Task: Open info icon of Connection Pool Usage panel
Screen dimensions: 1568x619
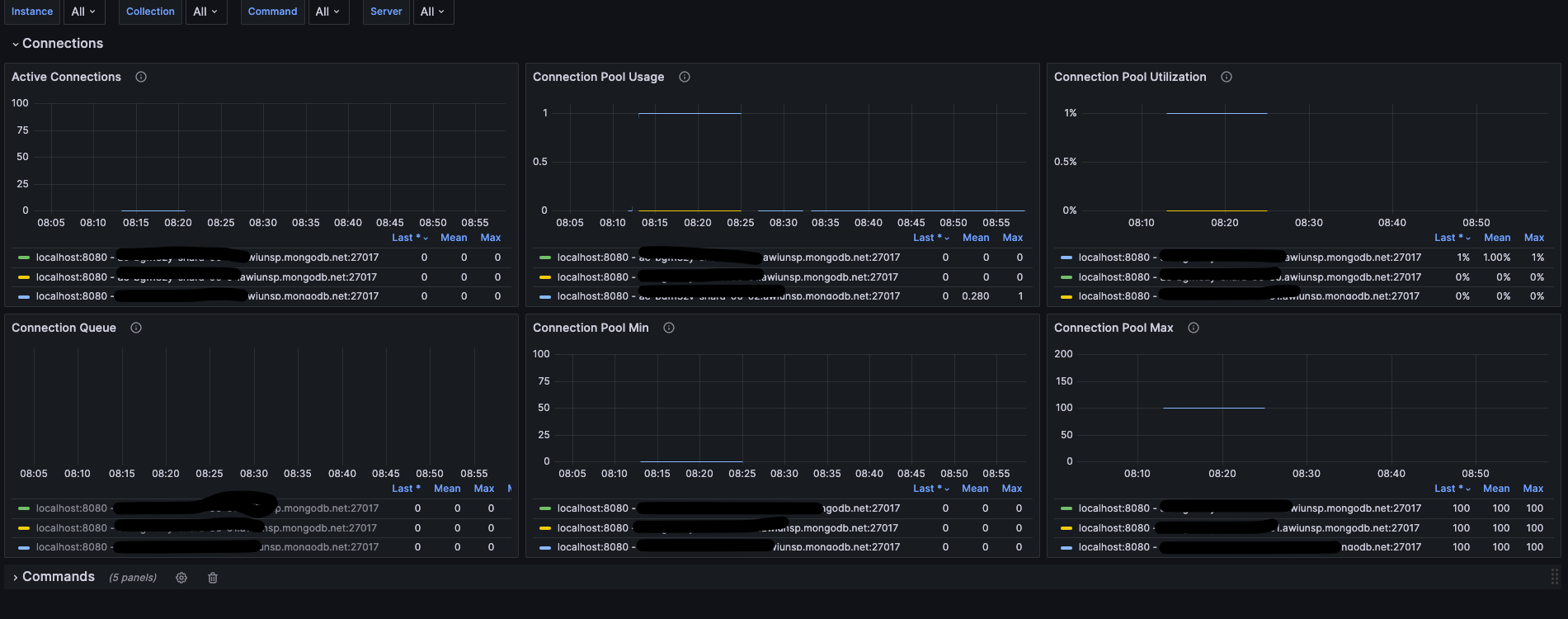Action: (685, 77)
